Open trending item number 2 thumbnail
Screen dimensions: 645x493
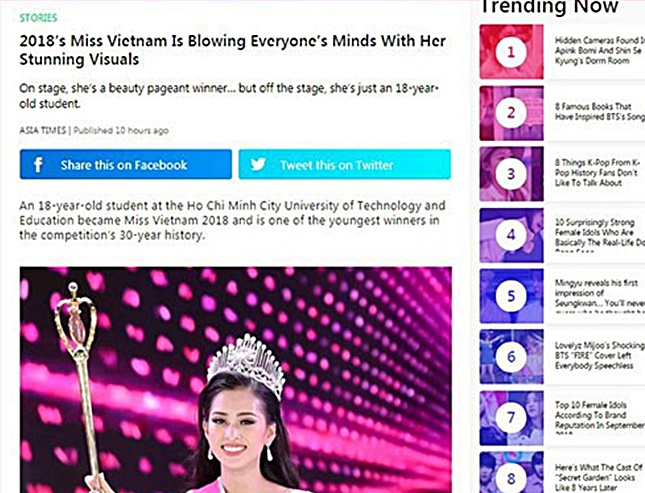511,113
